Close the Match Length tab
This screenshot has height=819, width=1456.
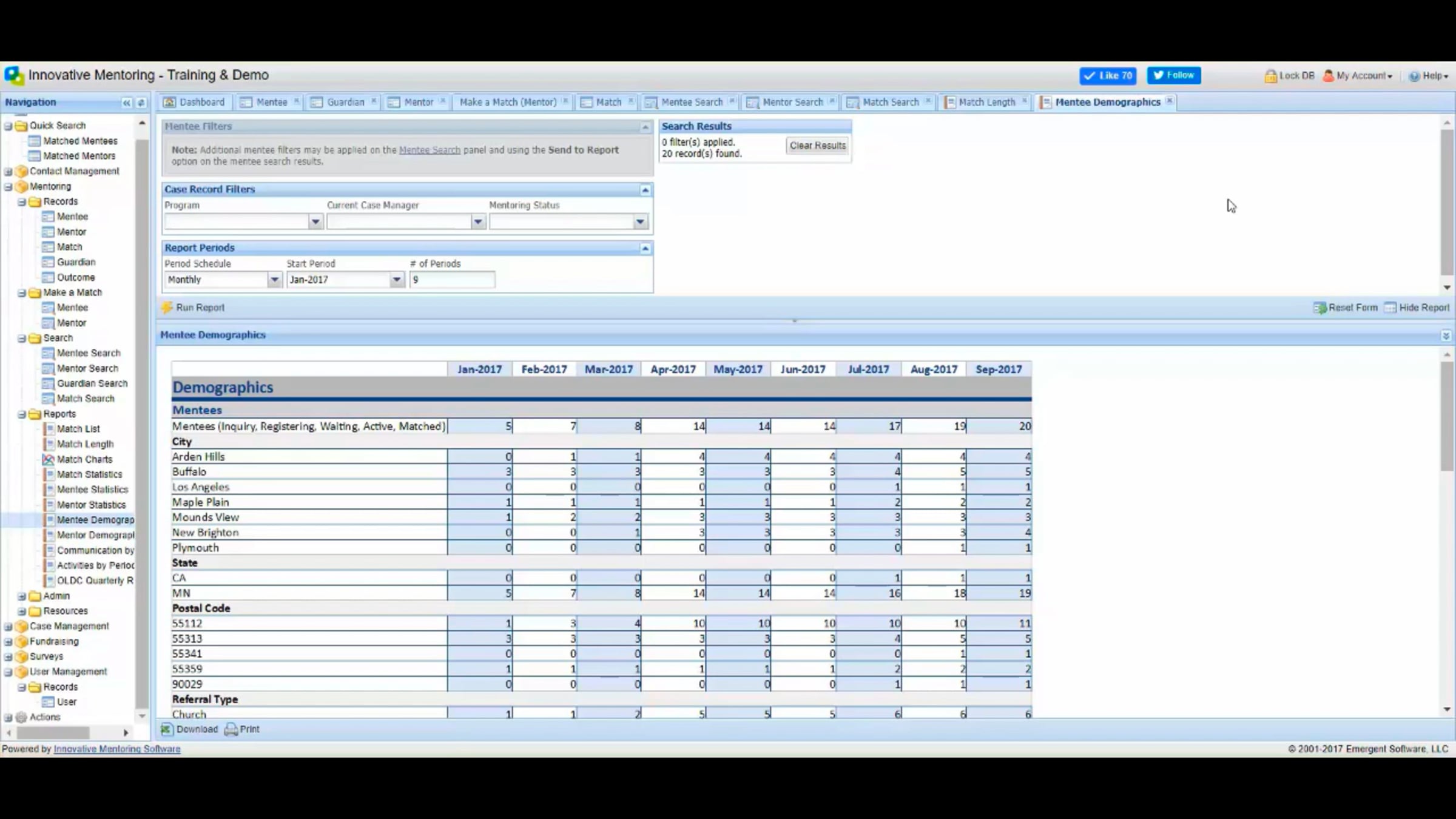1024,101
